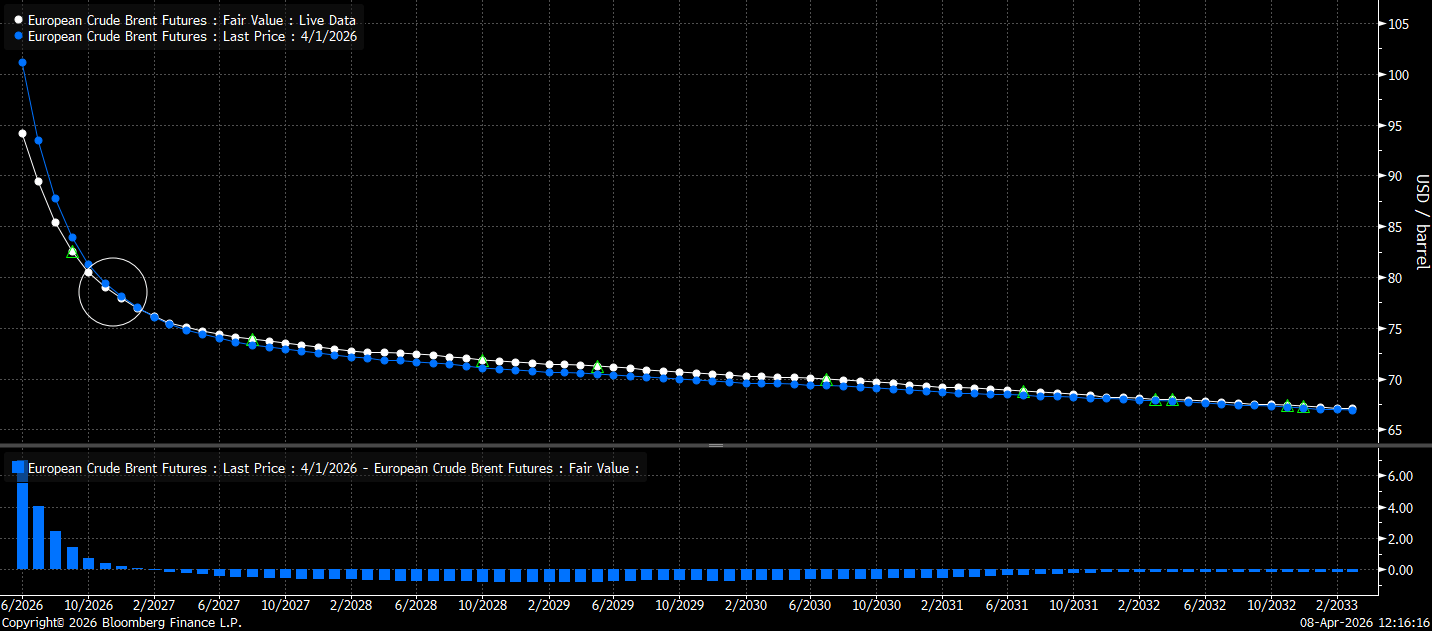Click the highest white Fair Value data point

22,133
